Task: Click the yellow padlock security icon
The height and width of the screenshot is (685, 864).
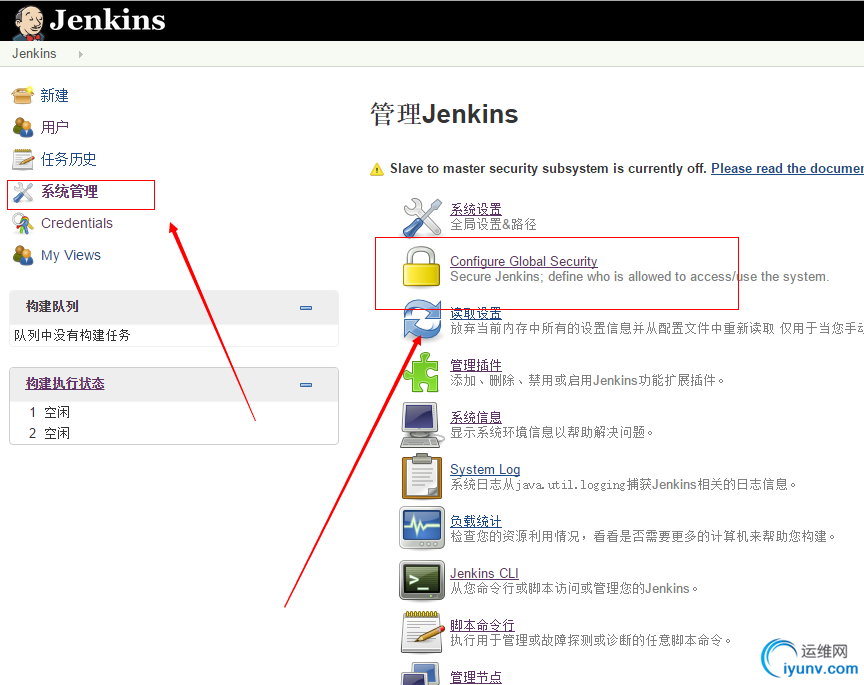Action: click(422, 267)
